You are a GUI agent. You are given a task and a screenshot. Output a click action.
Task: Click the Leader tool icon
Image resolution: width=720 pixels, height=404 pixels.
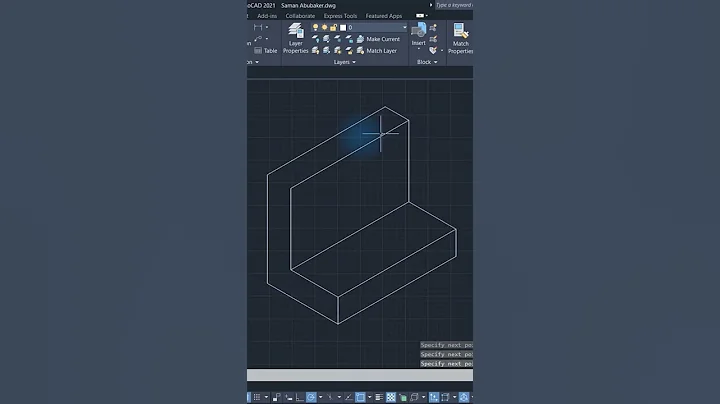click(x=258, y=39)
